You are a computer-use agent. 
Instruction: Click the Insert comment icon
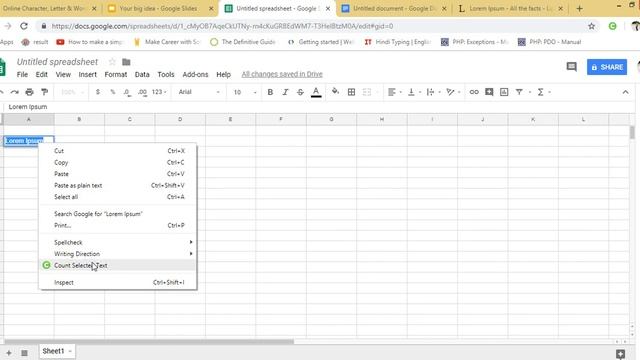click(489, 92)
